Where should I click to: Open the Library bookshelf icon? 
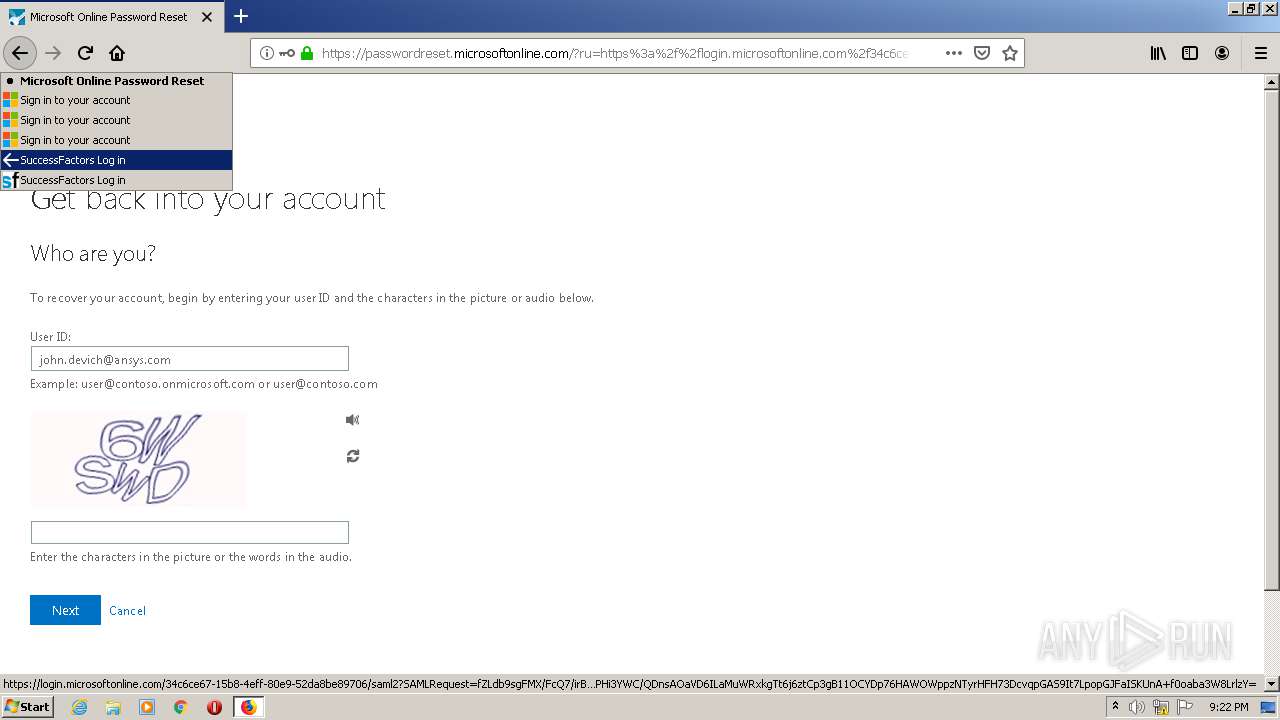(x=1158, y=53)
